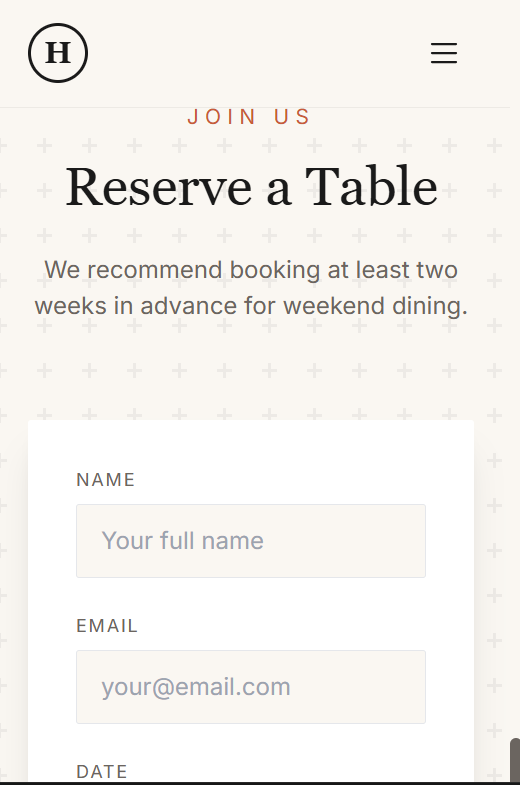Click the 'We recommend booking' sentence start
520x785 pixels.
(x=183, y=270)
